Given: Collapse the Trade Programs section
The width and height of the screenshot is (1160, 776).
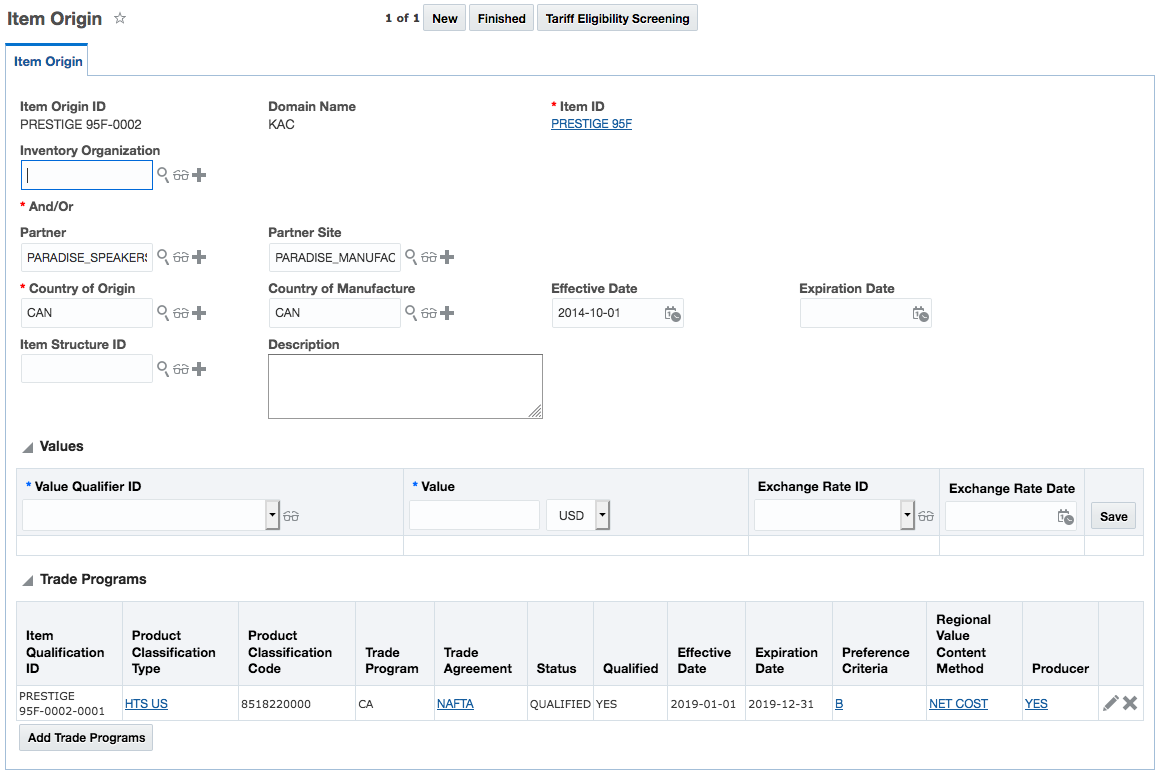Looking at the screenshot, I should 28,580.
